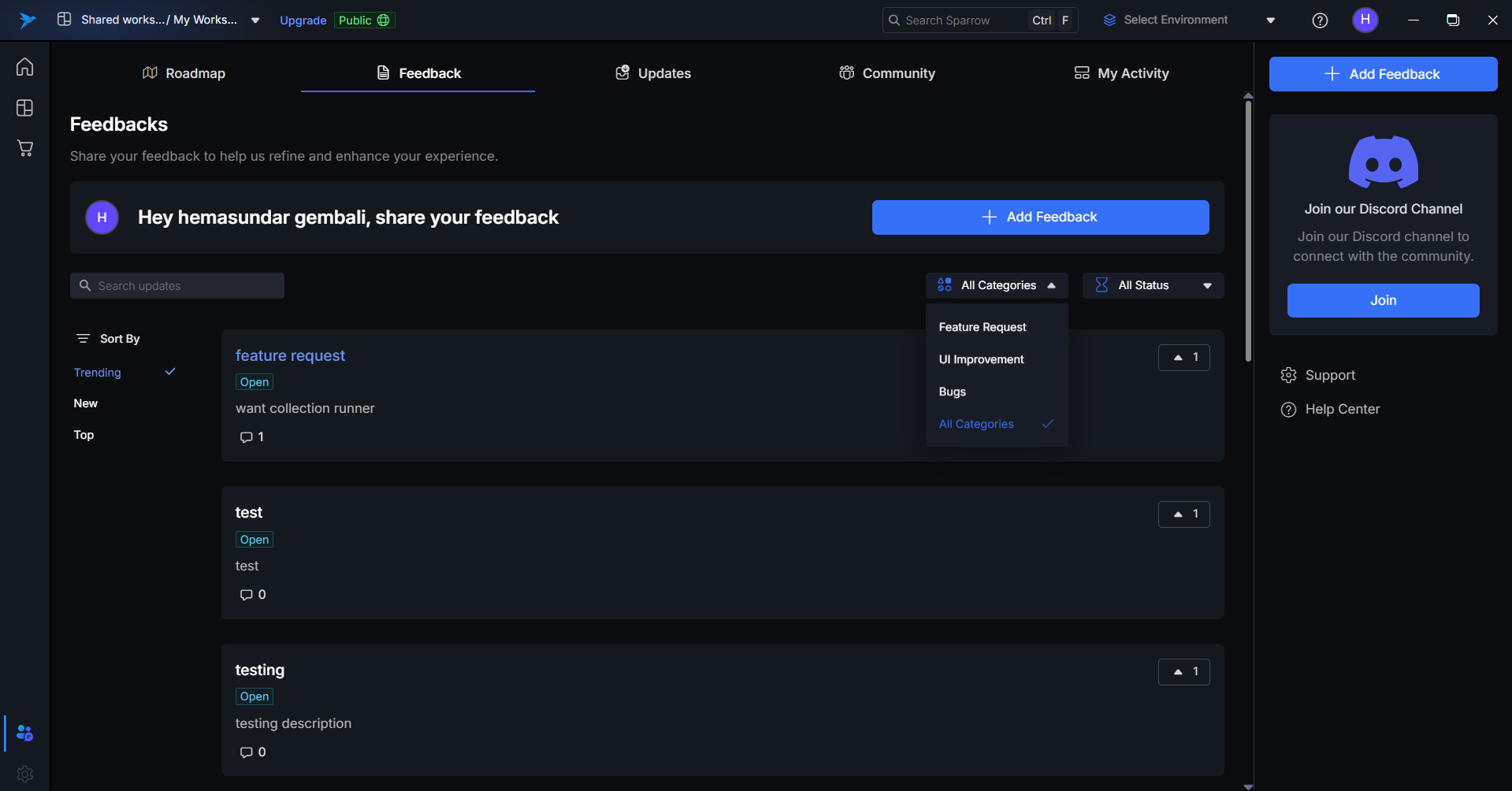Open the Marketplace cart icon in sidebar
Image resolution: width=1512 pixels, height=791 pixels.
pos(25,148)
